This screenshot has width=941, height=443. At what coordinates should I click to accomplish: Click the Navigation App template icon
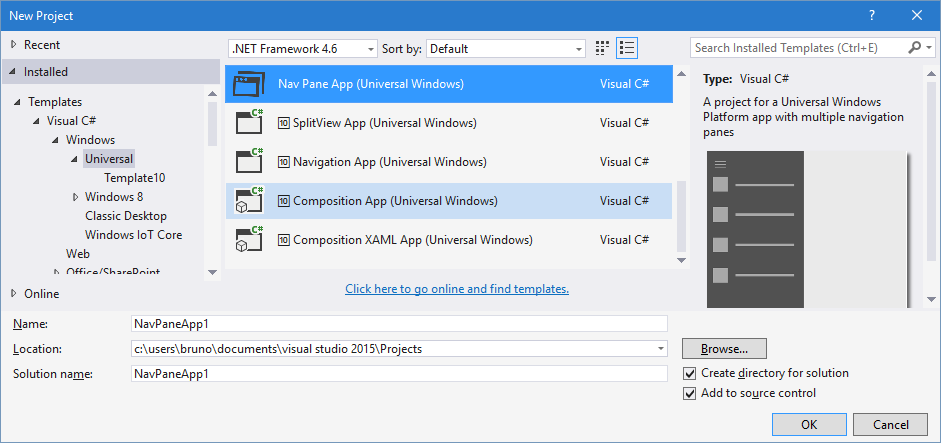[x=248, y=161]
